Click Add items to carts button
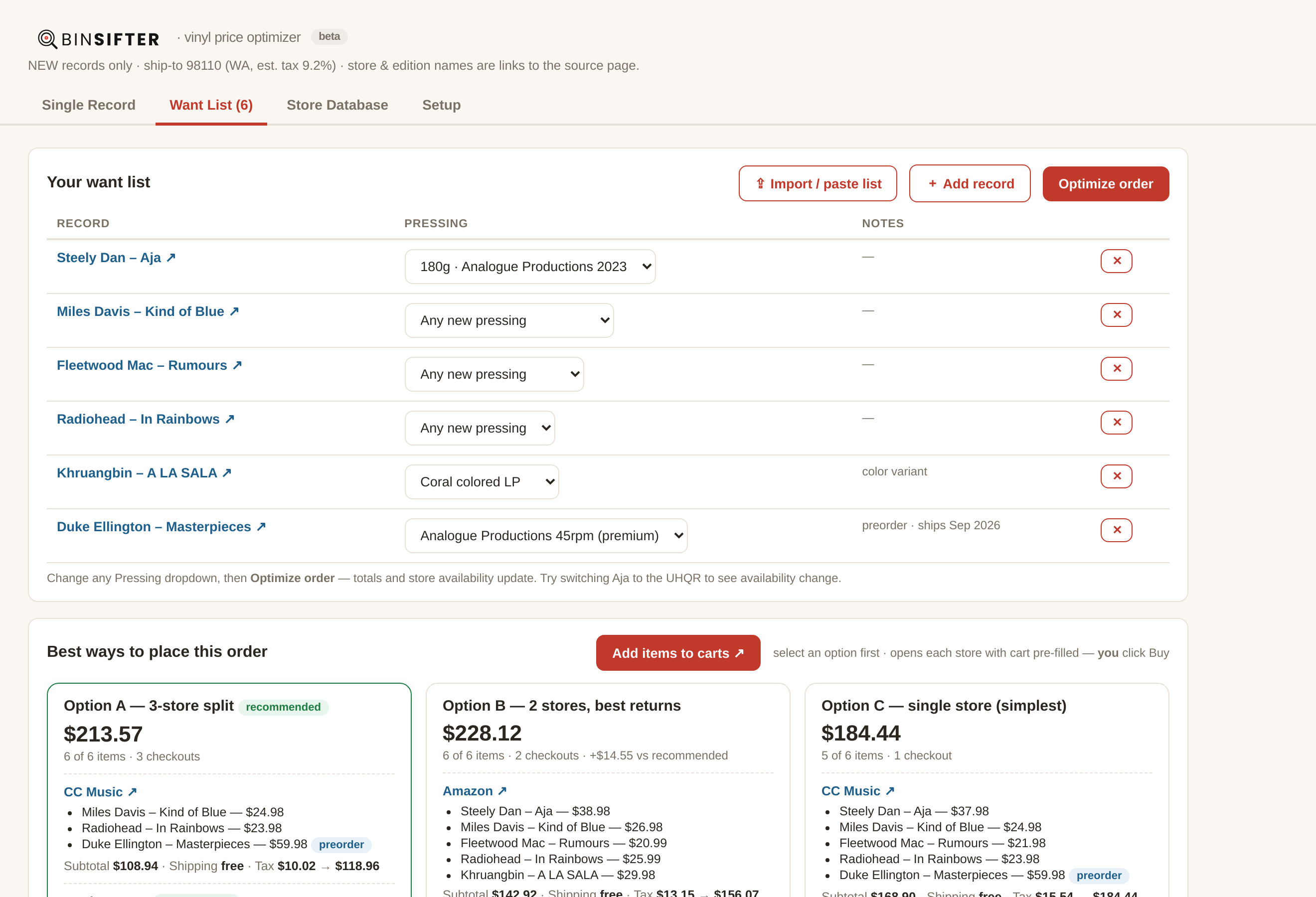Viewport: 1316px width, 897px height. pyautogui.click(x=678, y=653)
